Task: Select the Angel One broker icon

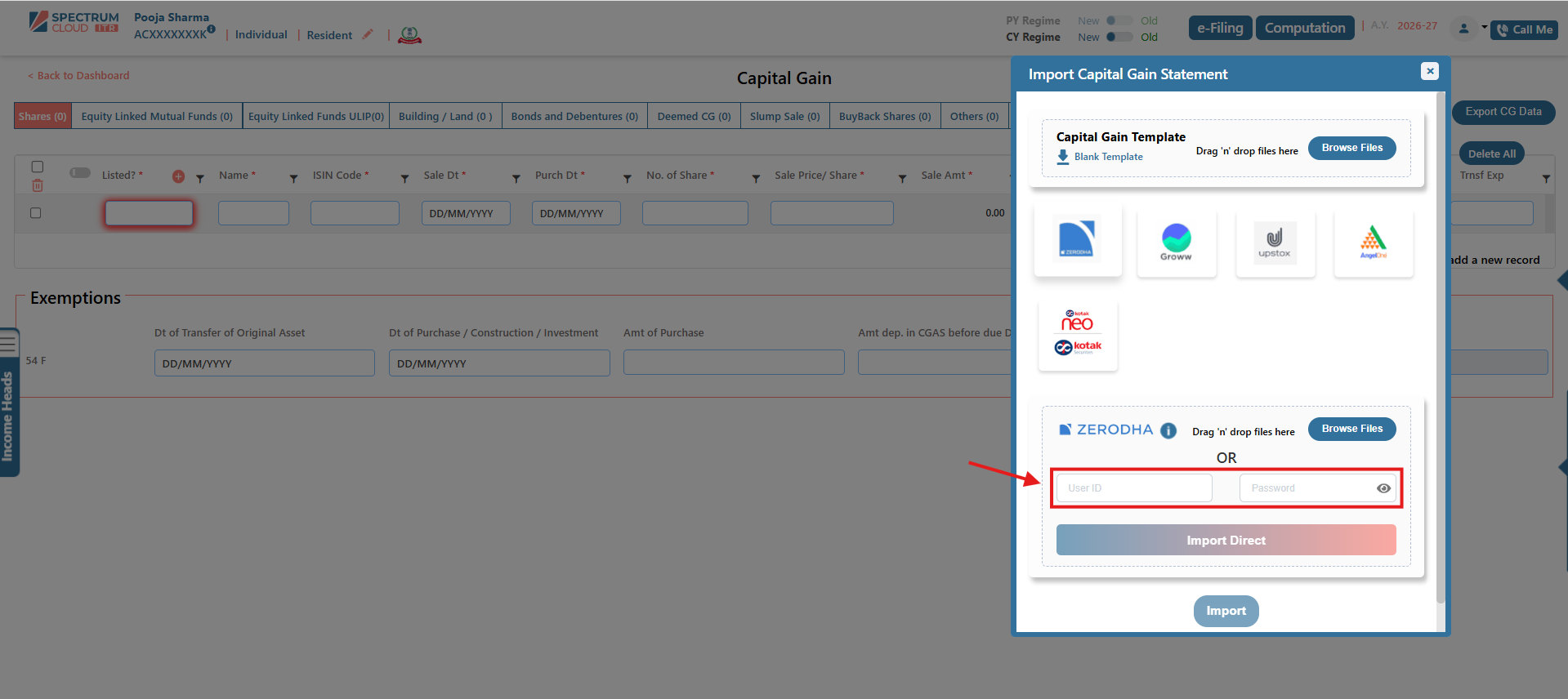Action: click(1373, 242)
